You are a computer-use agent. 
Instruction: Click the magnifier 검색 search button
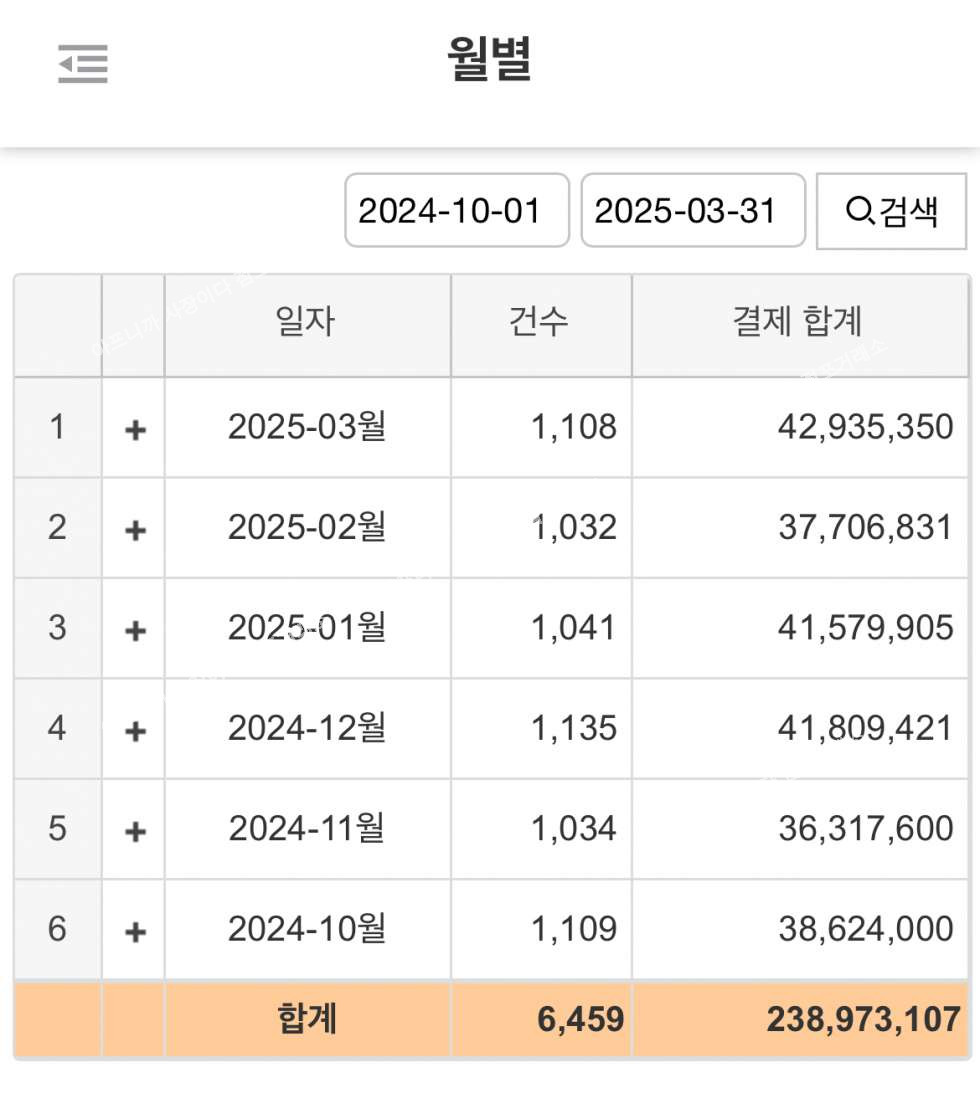click(891, 211)
